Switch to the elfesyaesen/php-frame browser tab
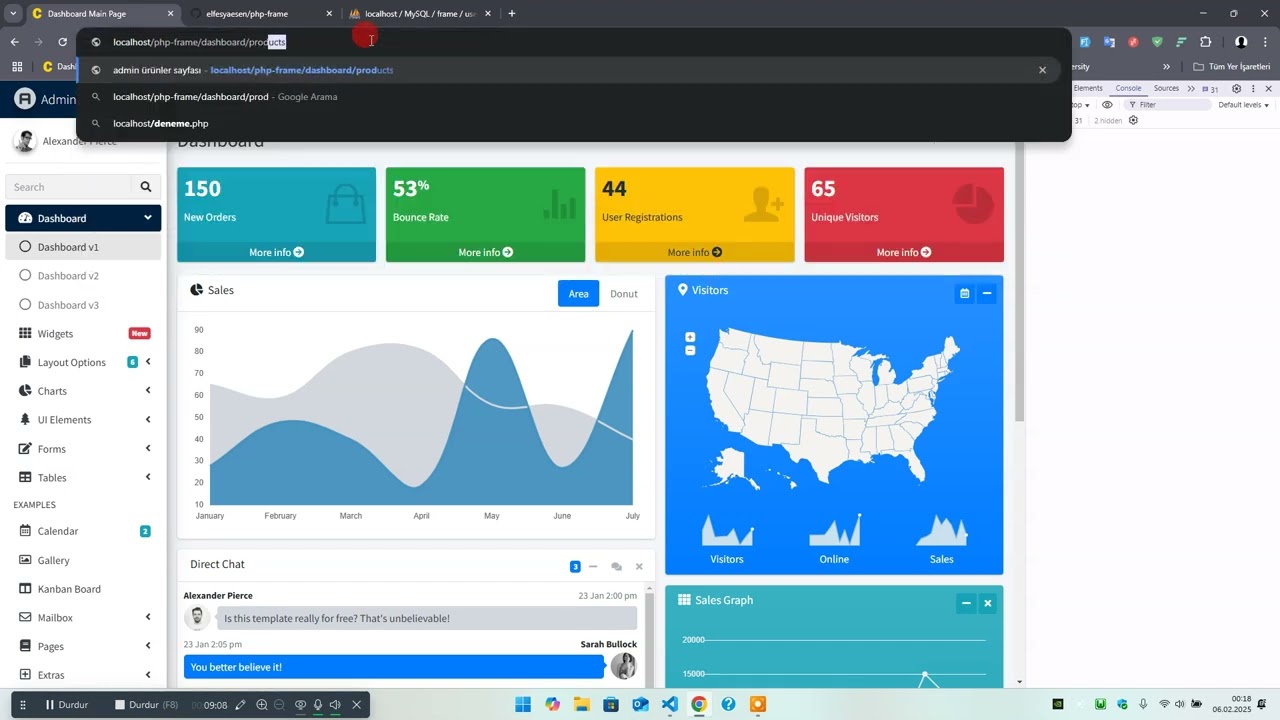The image size is (1280, 720). coord(260,14)
